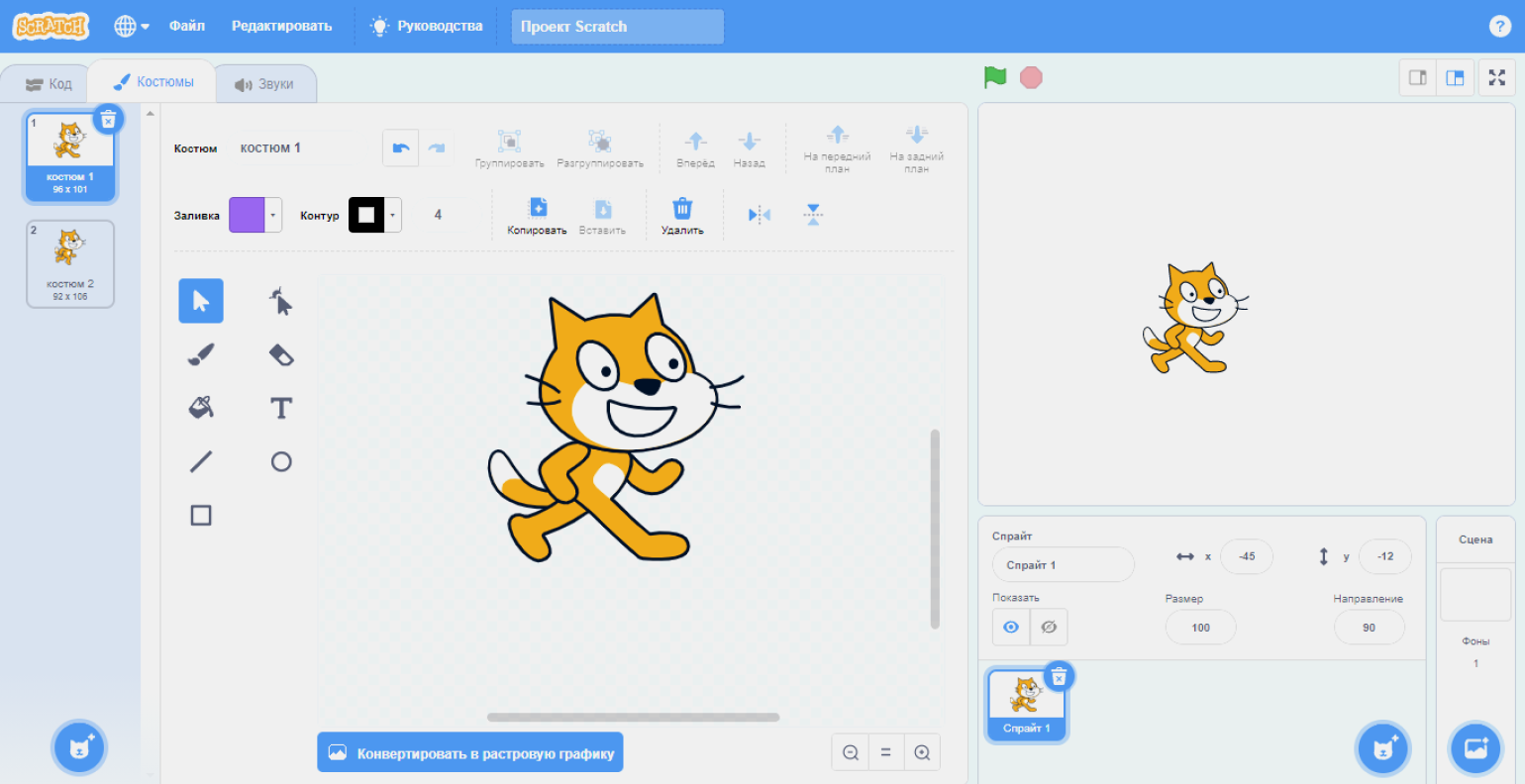This screenshot has width=1525, height=784.
Task: Delete костюм 1 with trash icon
Action: point(109,119)
